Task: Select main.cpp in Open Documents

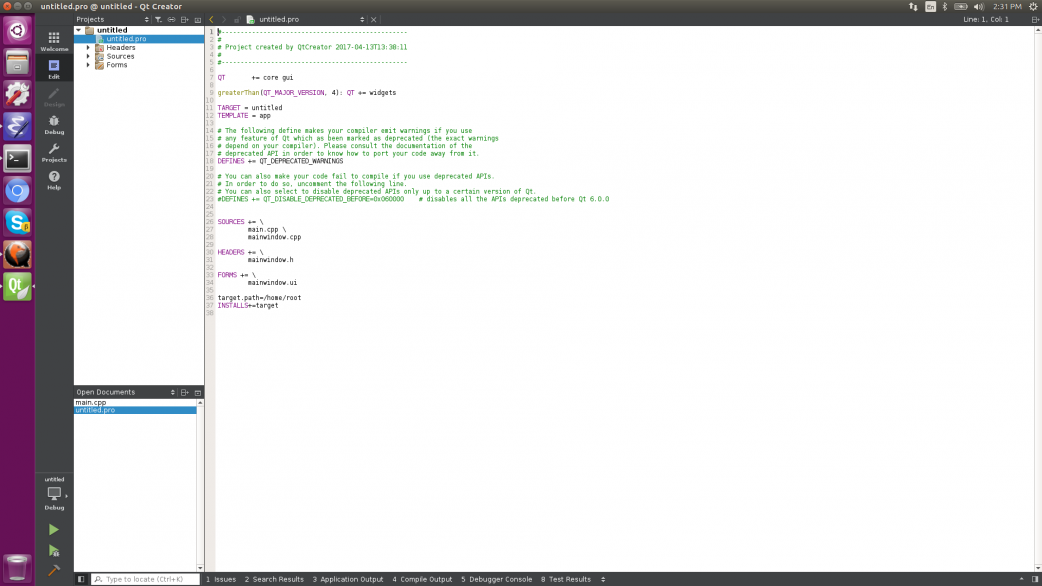Action: [91, 402]
